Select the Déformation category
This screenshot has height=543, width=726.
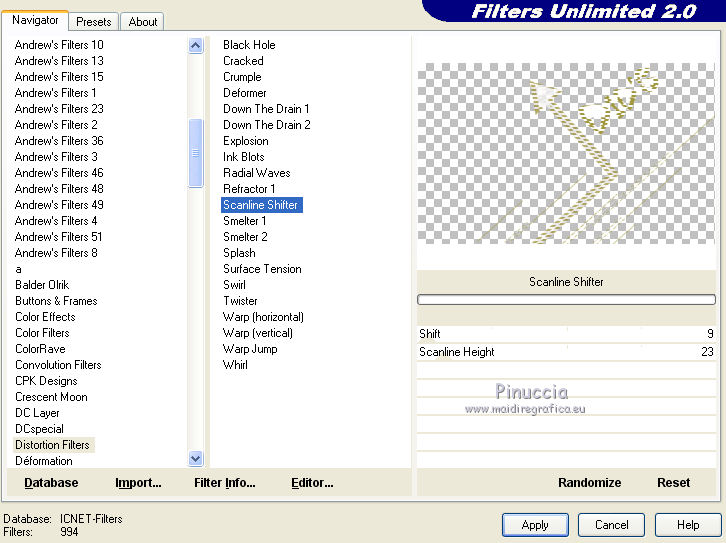[44, 461]
